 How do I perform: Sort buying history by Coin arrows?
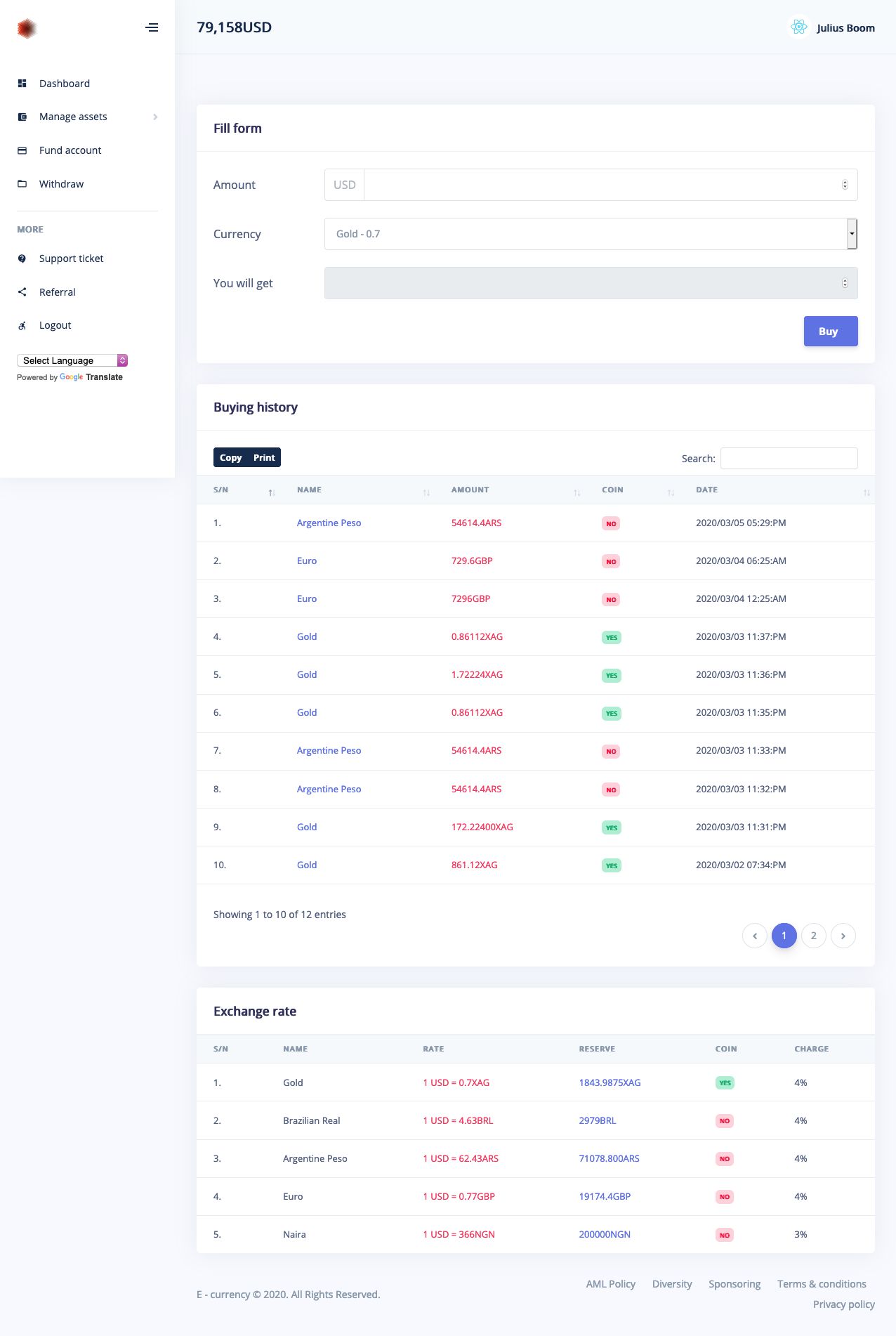pos(671,493)
